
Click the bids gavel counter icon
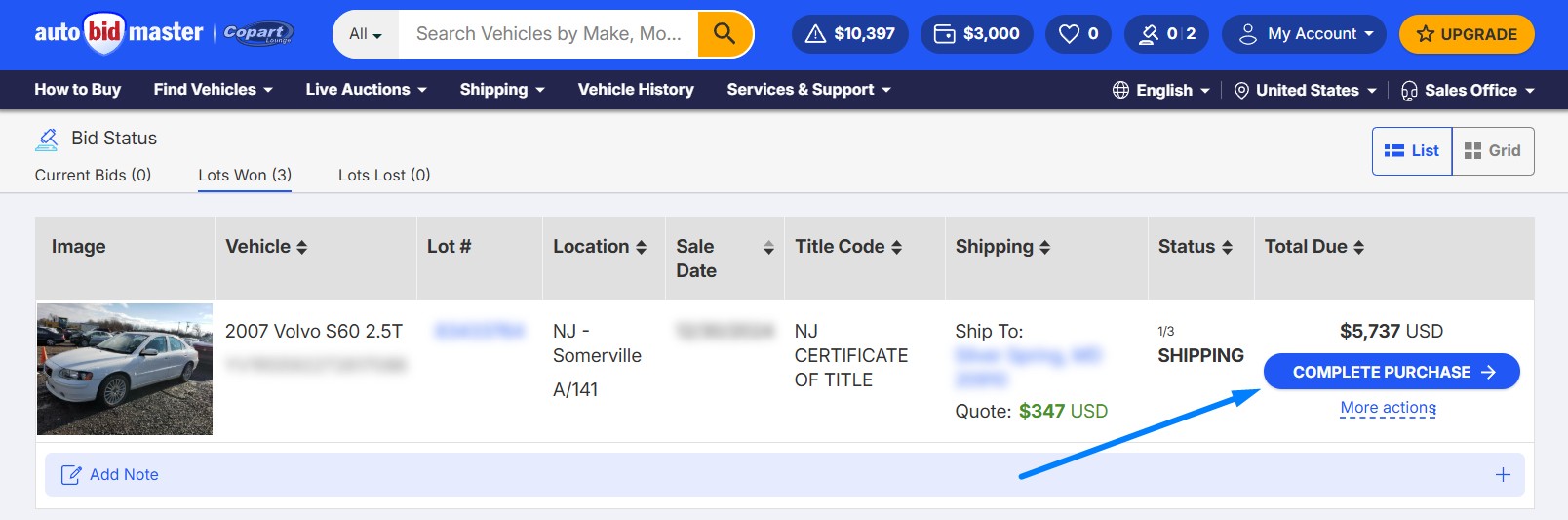[1149, 34]
